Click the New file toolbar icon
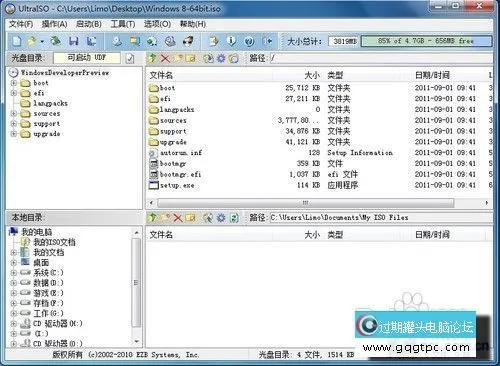Viewport: 500px width, 366px height. (x=17, y=41)
